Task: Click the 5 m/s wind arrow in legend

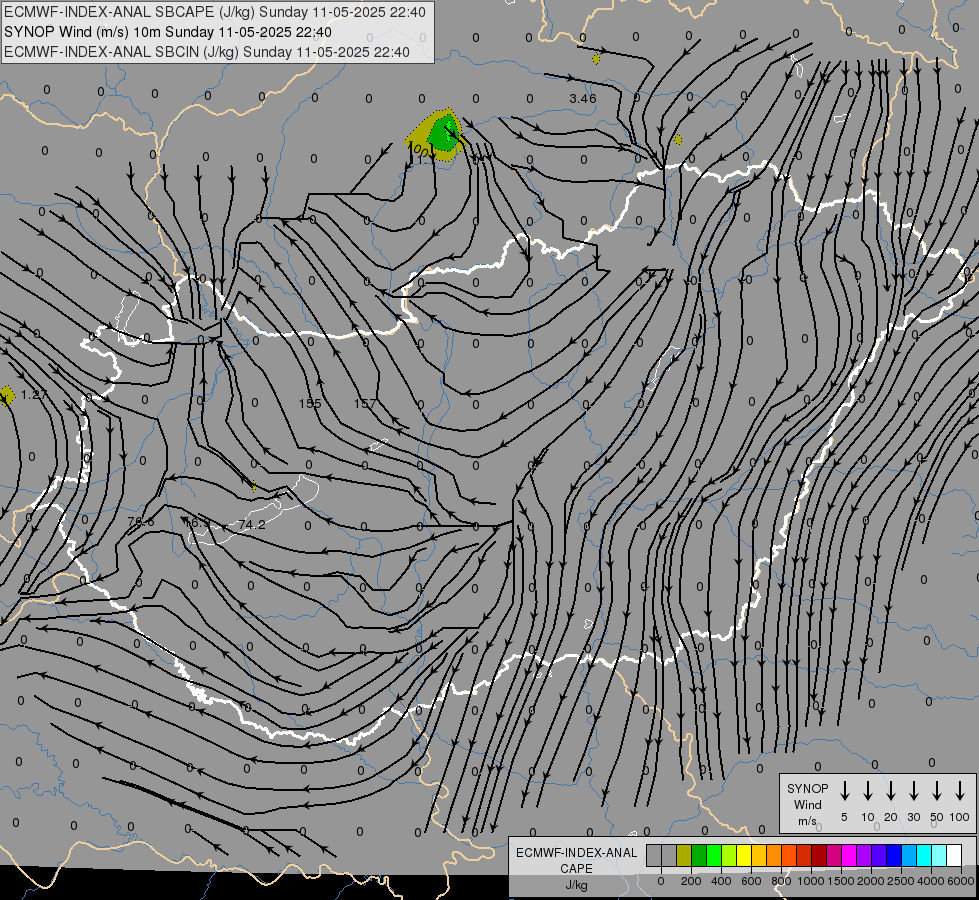Action: 845,791
